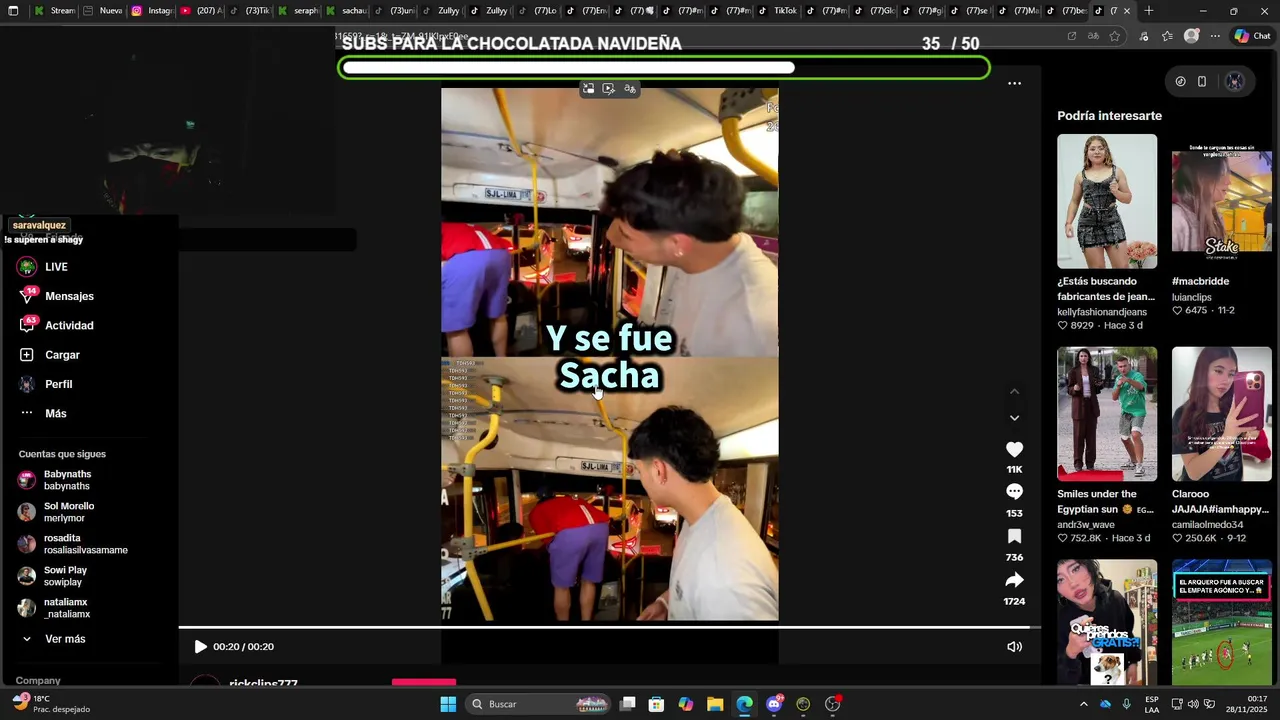Open Smiles under the Egyptian sun thumbnail

[x=1107, y=414]
